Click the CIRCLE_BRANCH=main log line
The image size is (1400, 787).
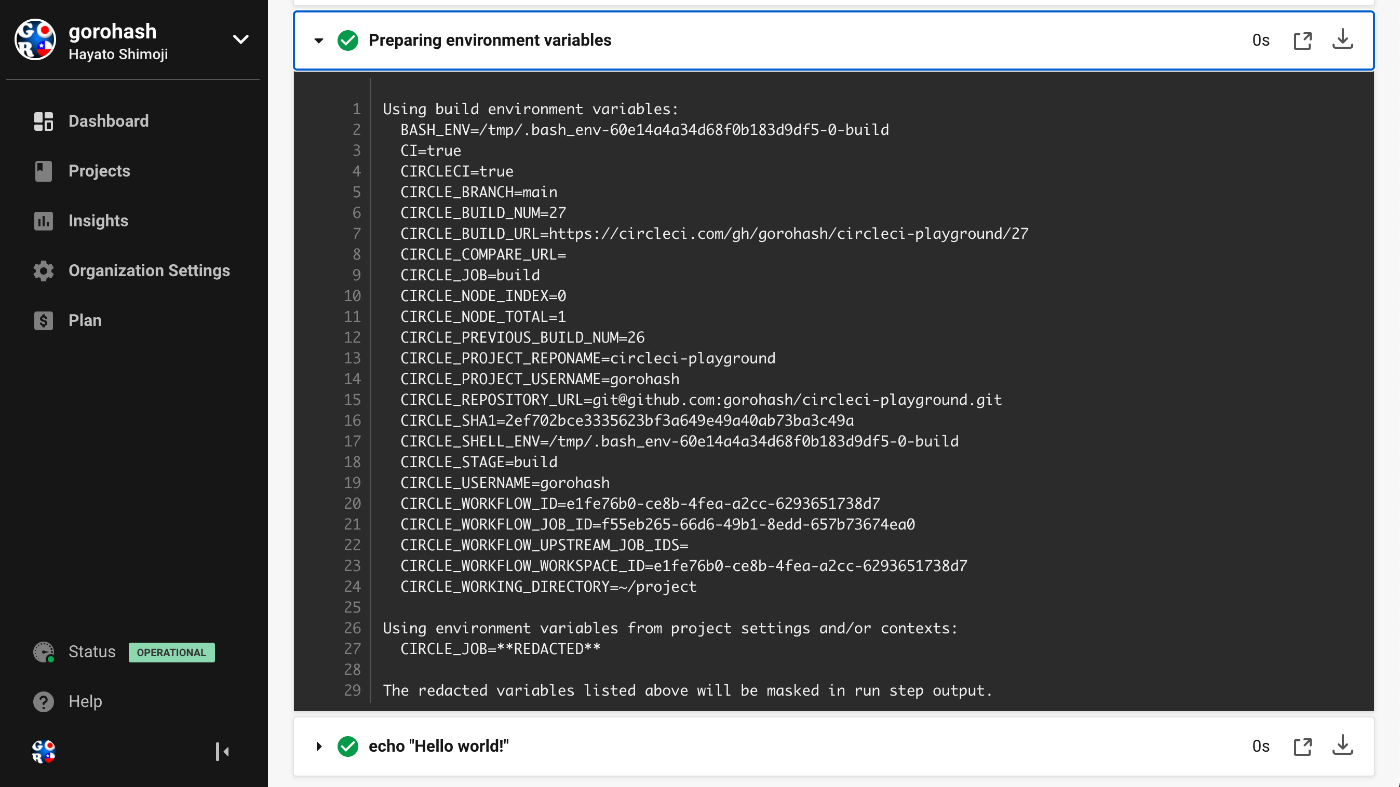pyautogui.click(x=479, y=192)
